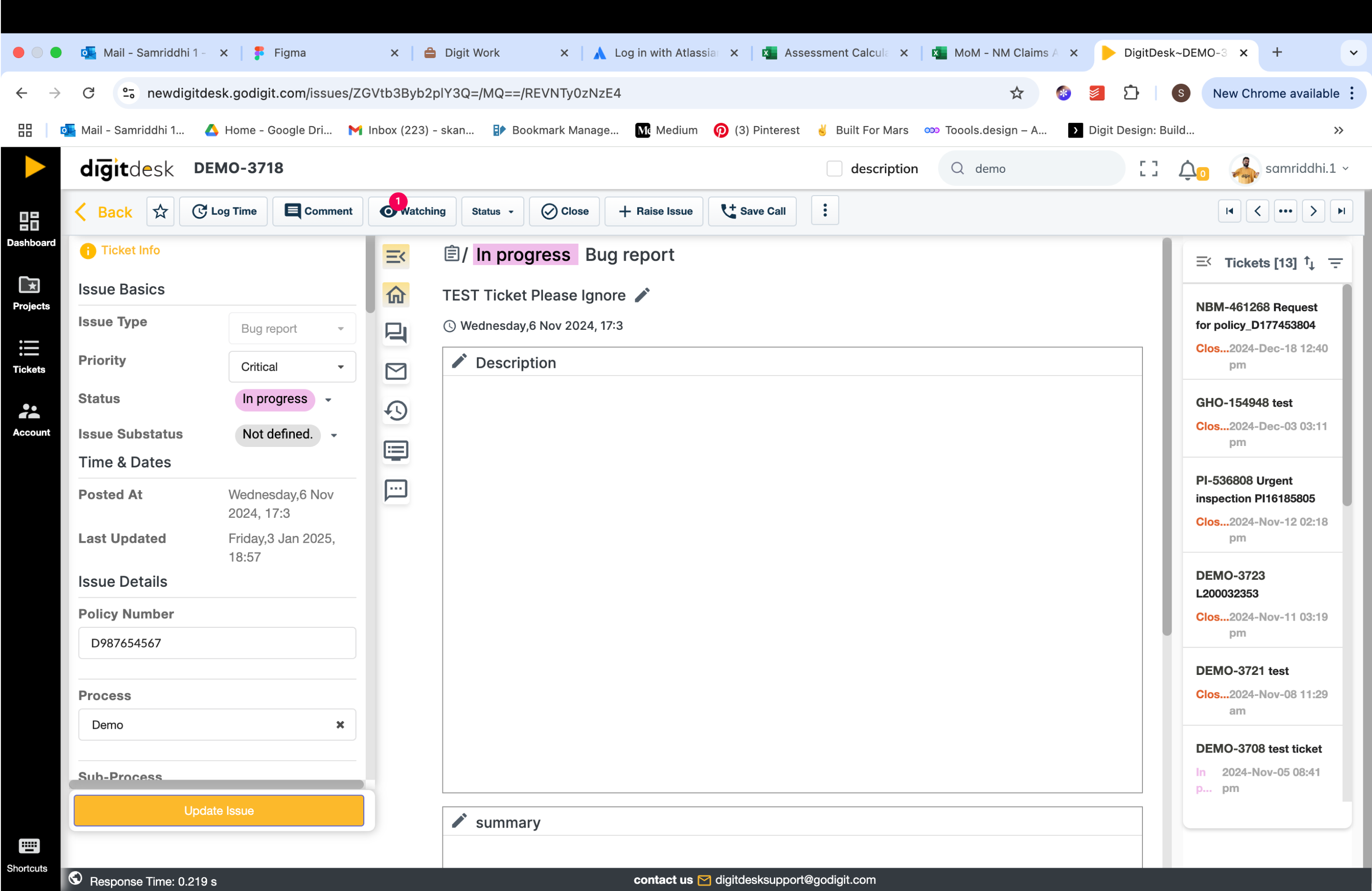Viewport: 1372px width, 891px height.
Task: Expand the In progress status dropdown
Action: pyautogui.click(x=328, y=399)
